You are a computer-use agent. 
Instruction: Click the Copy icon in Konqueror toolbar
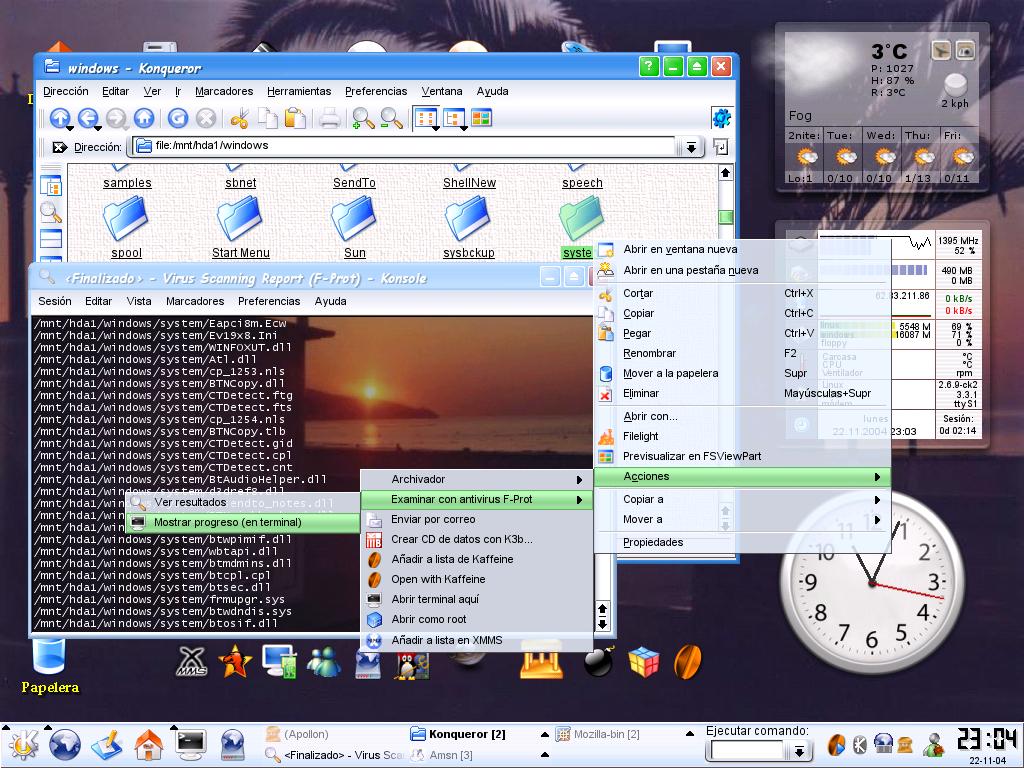267,118
